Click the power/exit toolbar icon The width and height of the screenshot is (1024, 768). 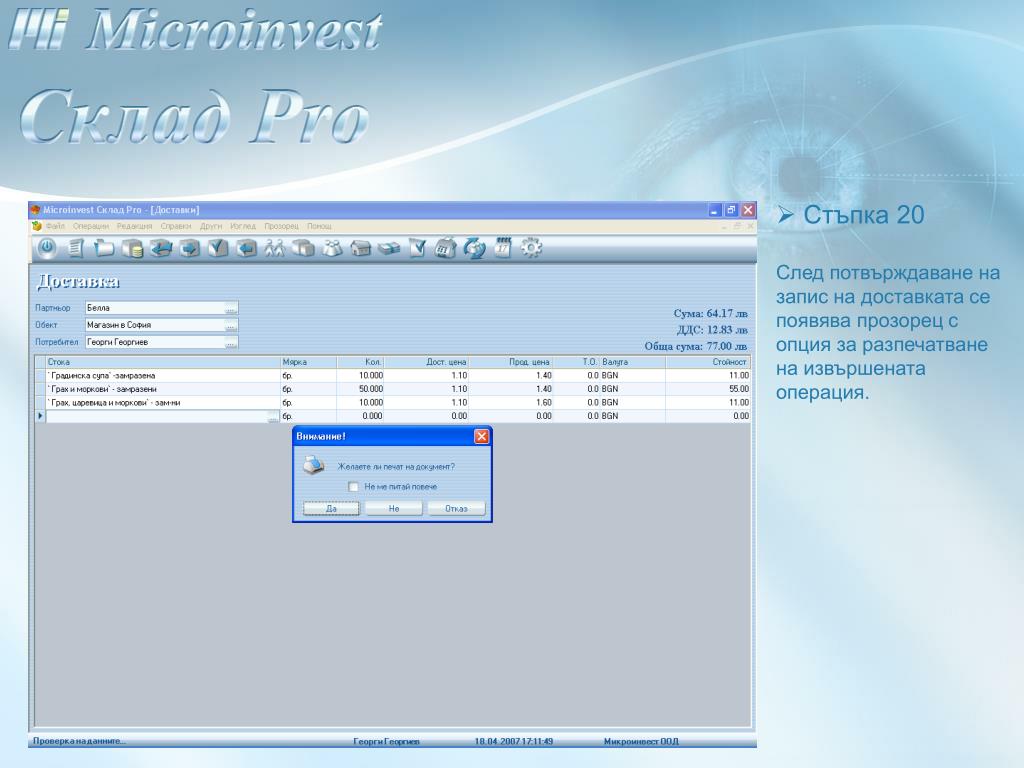pos(46,248)
